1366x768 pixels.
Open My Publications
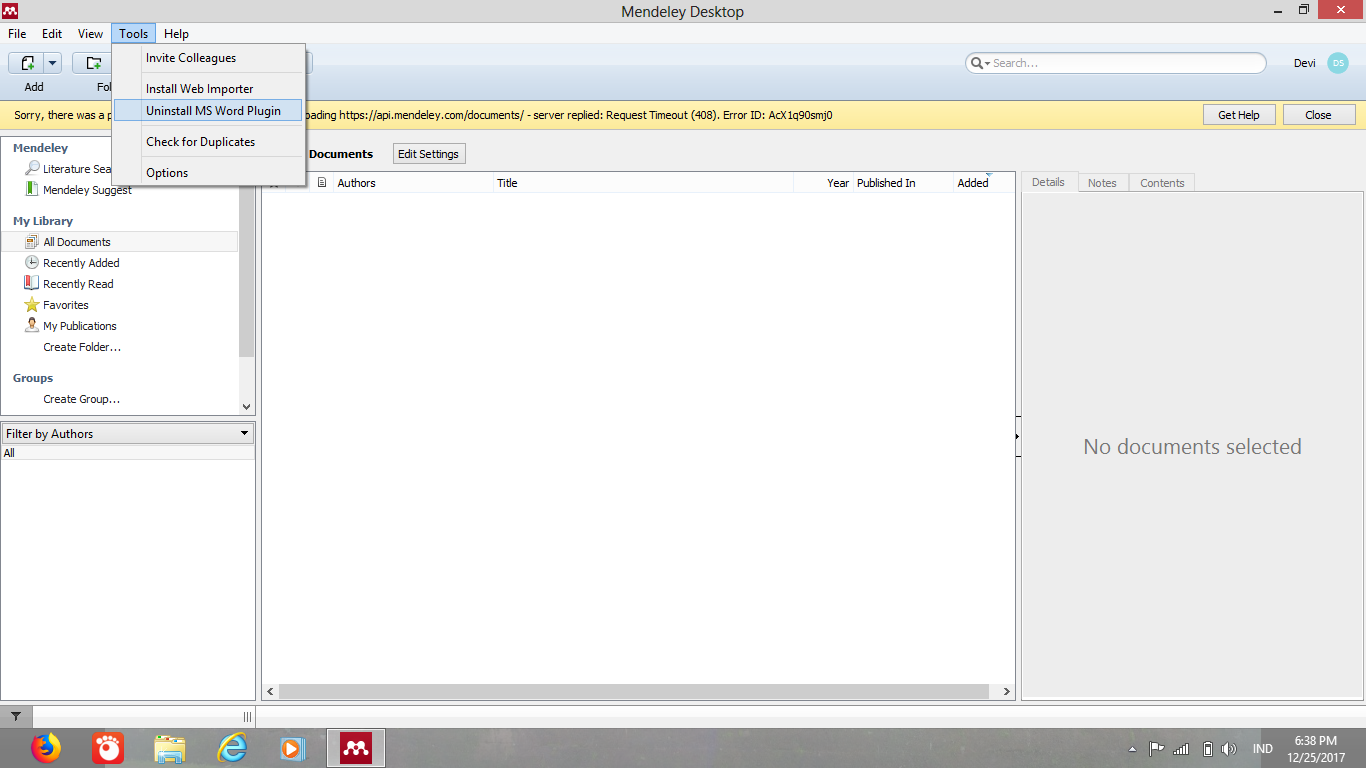click(80, 326)
